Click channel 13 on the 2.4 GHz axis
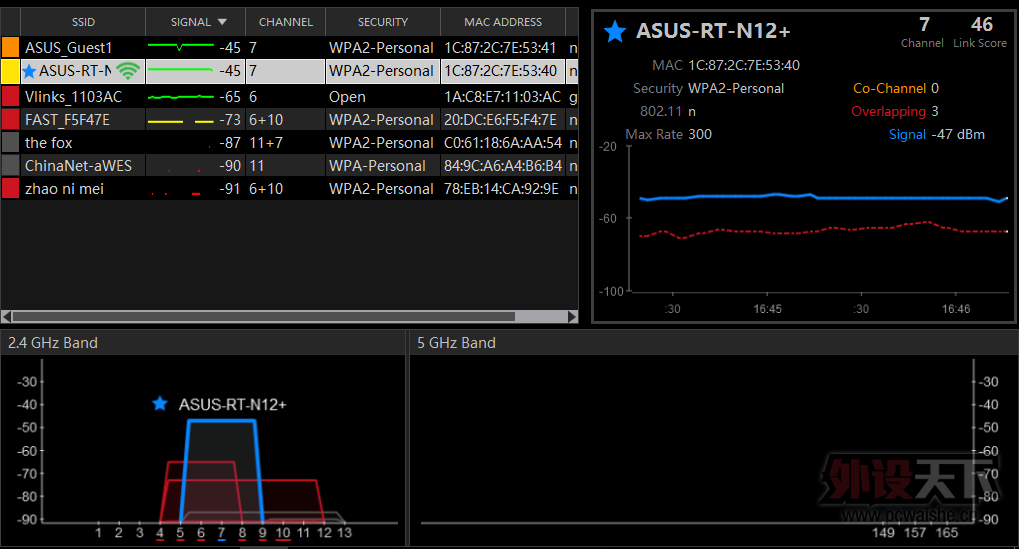Viewport: 1019px width, 549px height. point(344,533)
